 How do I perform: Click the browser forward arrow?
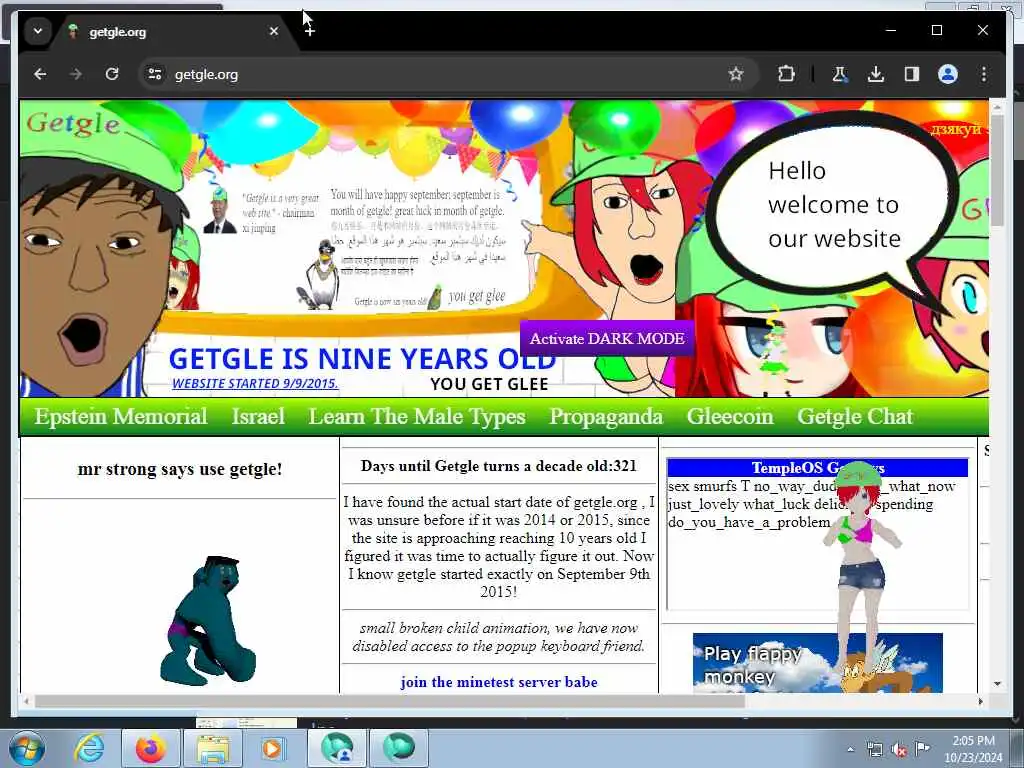coord(76,74)
